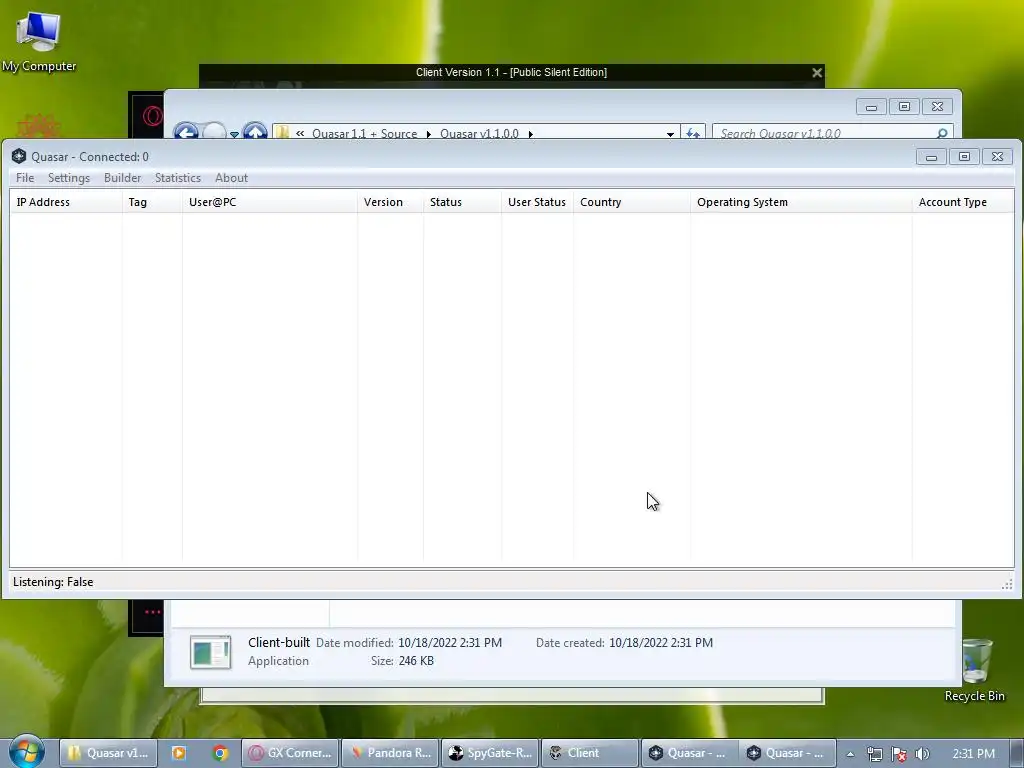This screenshot has height=768, width=1024.
Task: Click volume speaker tray icon
Action: click(922, 754)
